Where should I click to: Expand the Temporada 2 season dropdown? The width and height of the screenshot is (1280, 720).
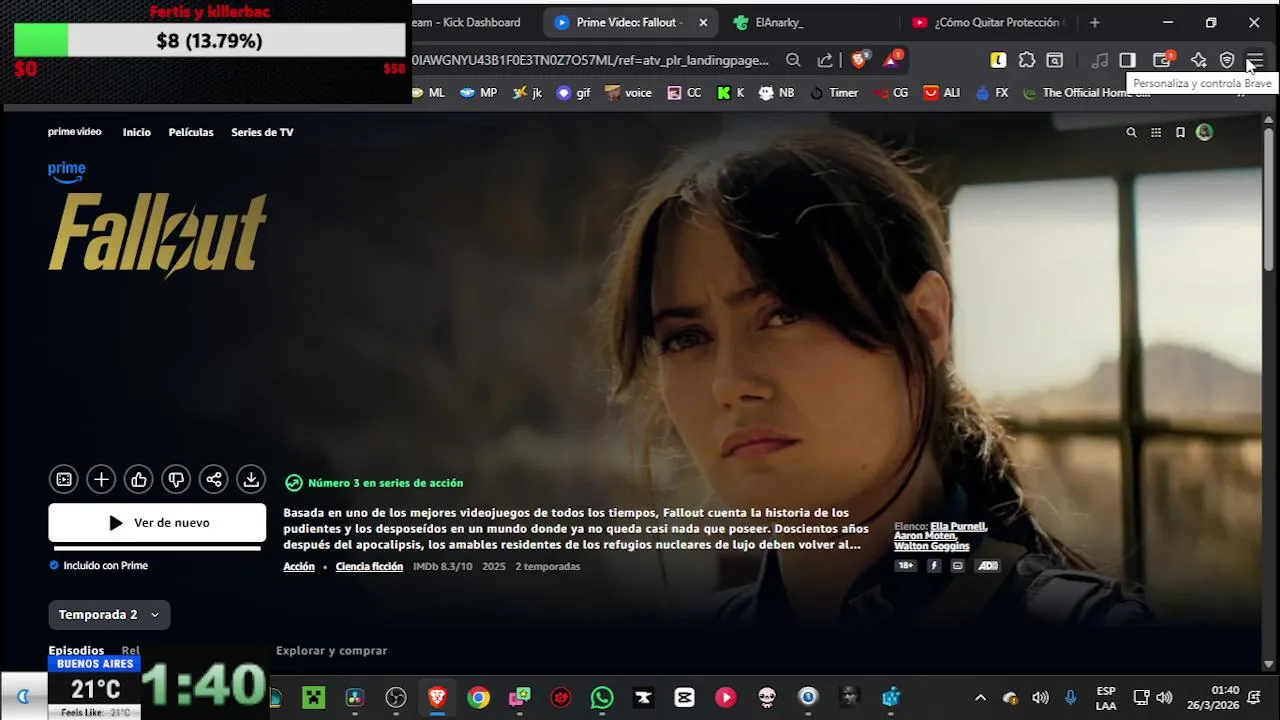[x=109, y=615]
